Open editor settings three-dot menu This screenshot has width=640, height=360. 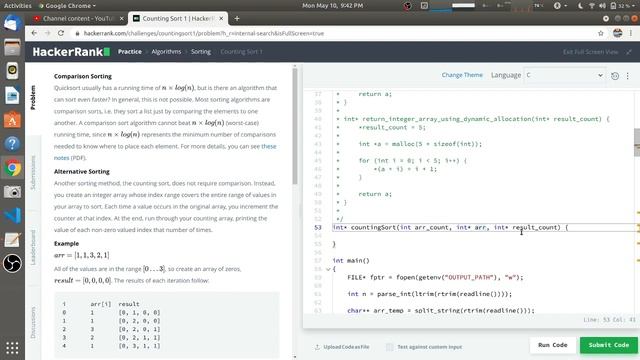click(628, 76)
